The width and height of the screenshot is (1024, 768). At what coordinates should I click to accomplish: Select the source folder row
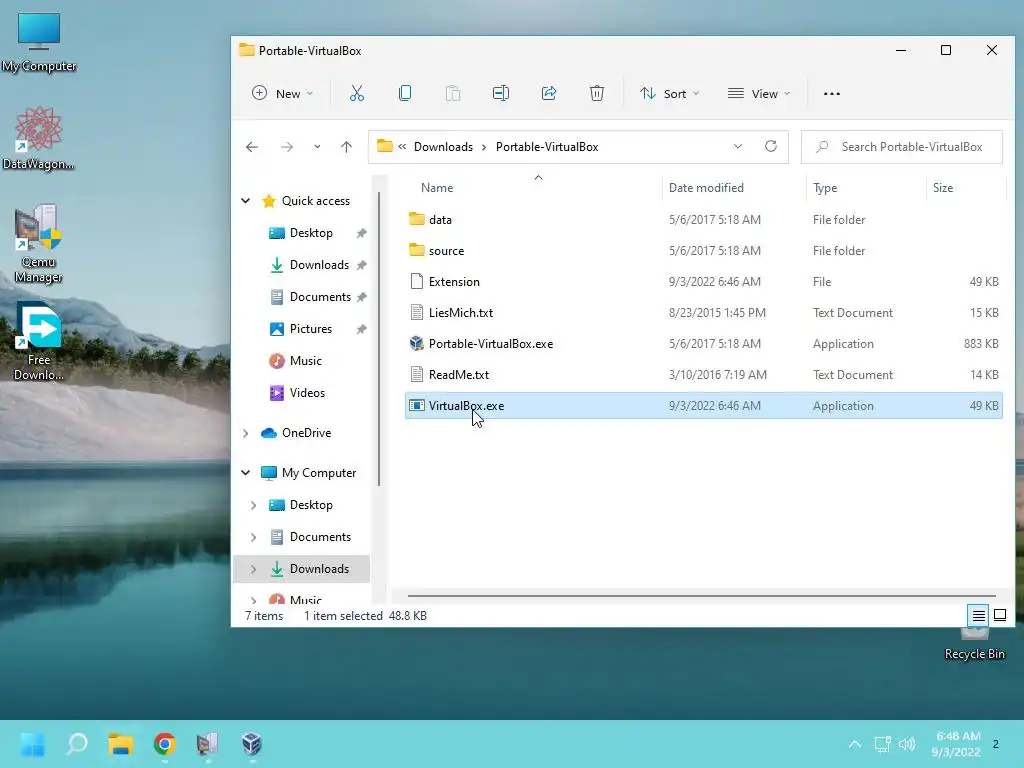click(x=703, y=251)
